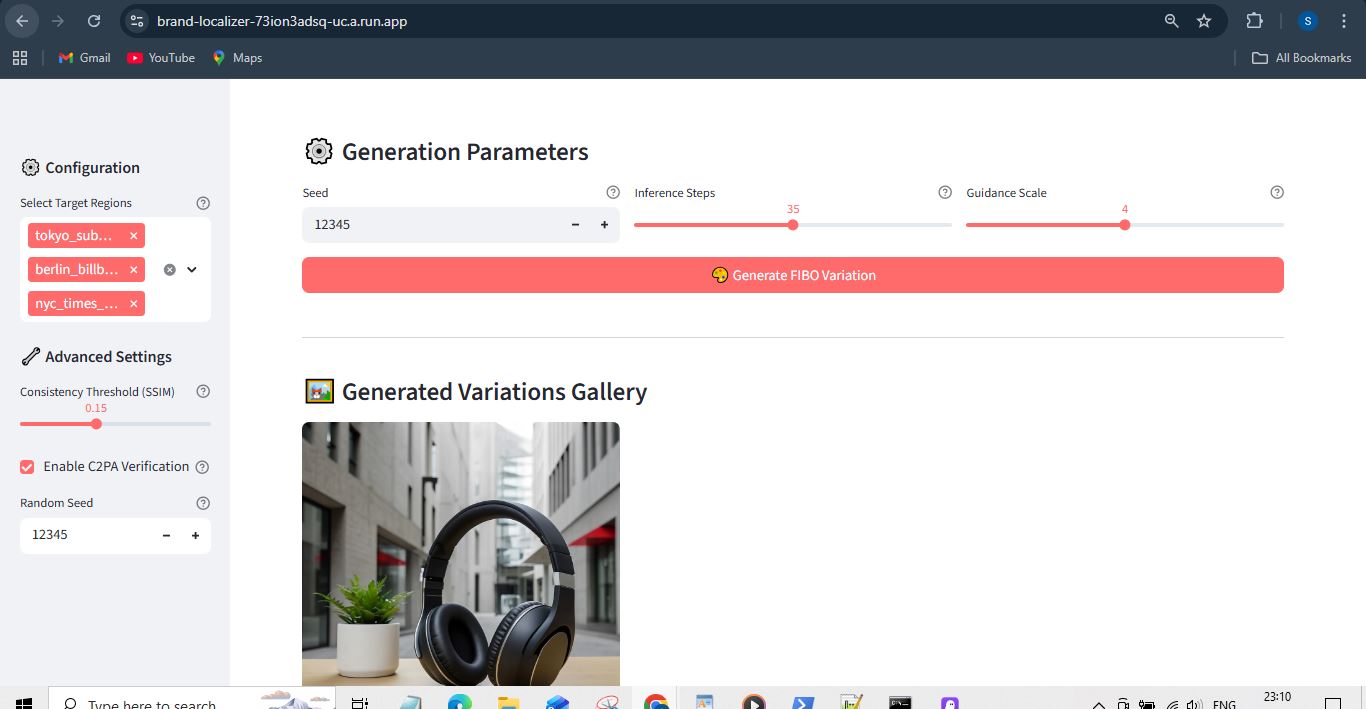Focus the Seed input field
The width and height of the screenshot is (1366, 709).
432,225
